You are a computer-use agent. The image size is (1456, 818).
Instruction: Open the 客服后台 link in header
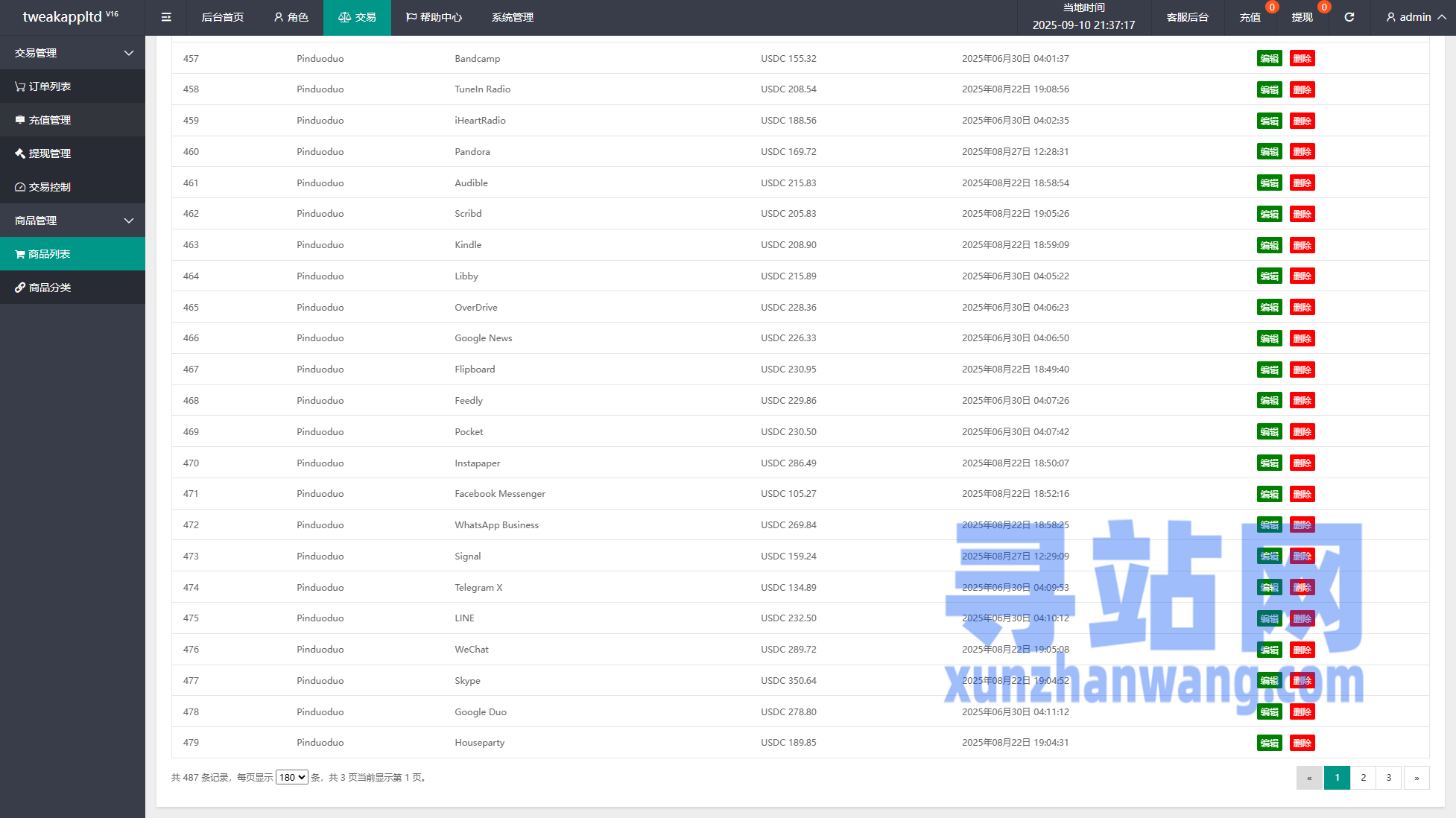pos(1187,17)
